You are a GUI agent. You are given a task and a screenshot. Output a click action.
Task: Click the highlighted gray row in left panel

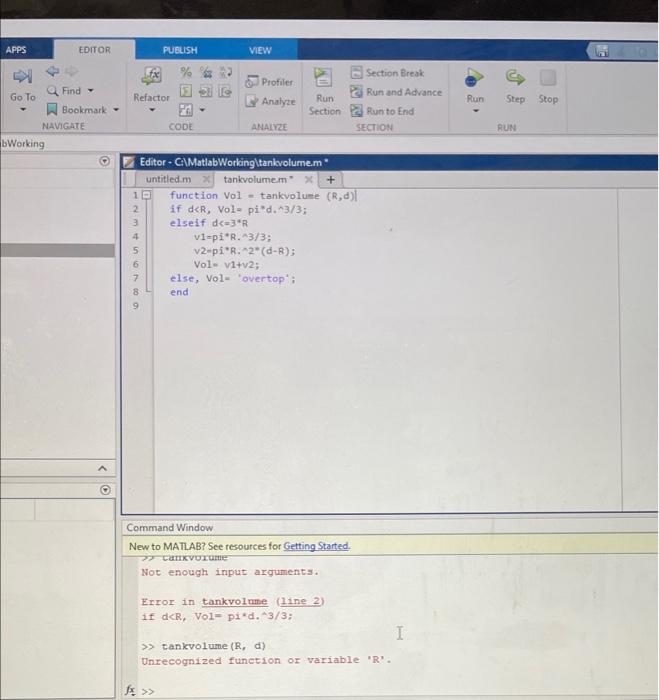(x=57, y=250)
